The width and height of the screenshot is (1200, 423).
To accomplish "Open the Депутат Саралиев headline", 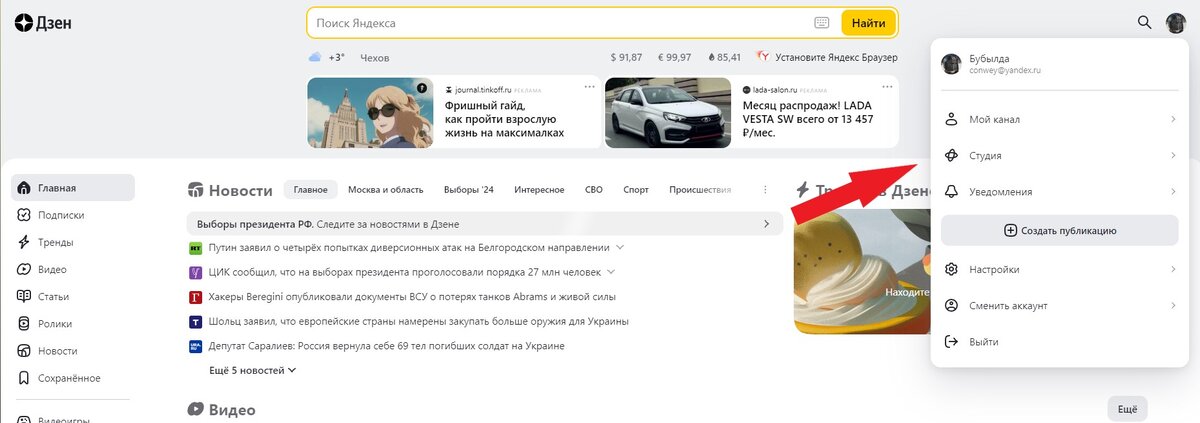I will [x=387, y=346].
